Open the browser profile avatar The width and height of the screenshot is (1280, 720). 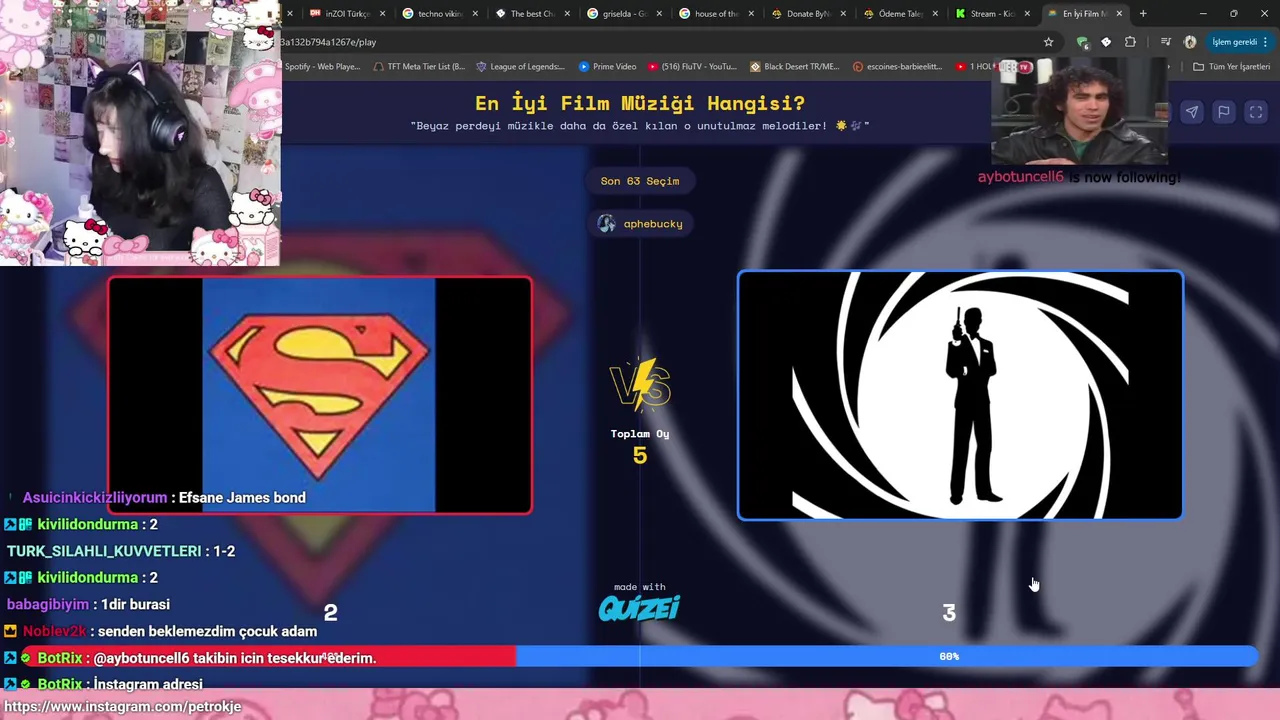tap(1190, 42)
